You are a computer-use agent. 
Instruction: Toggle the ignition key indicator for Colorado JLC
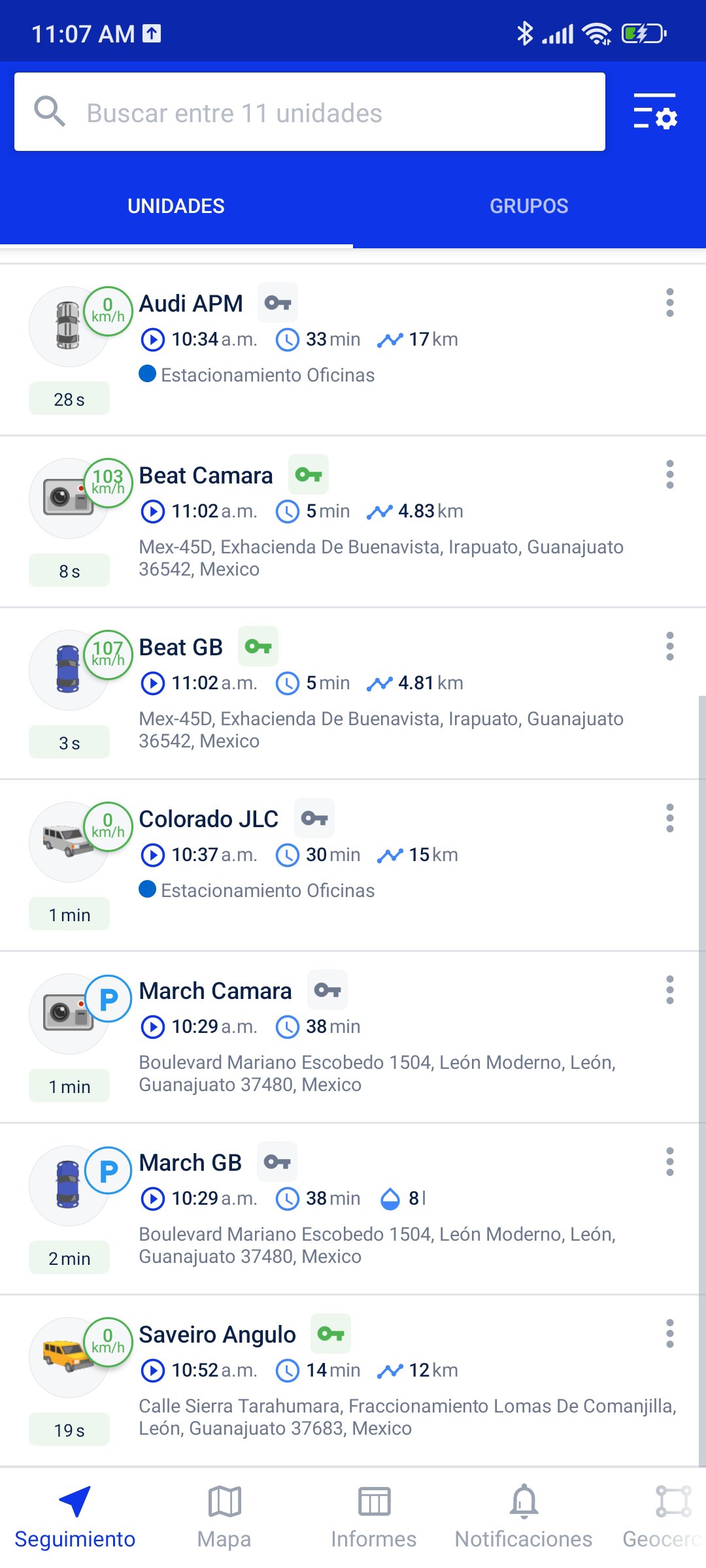[x=314, y=818]
